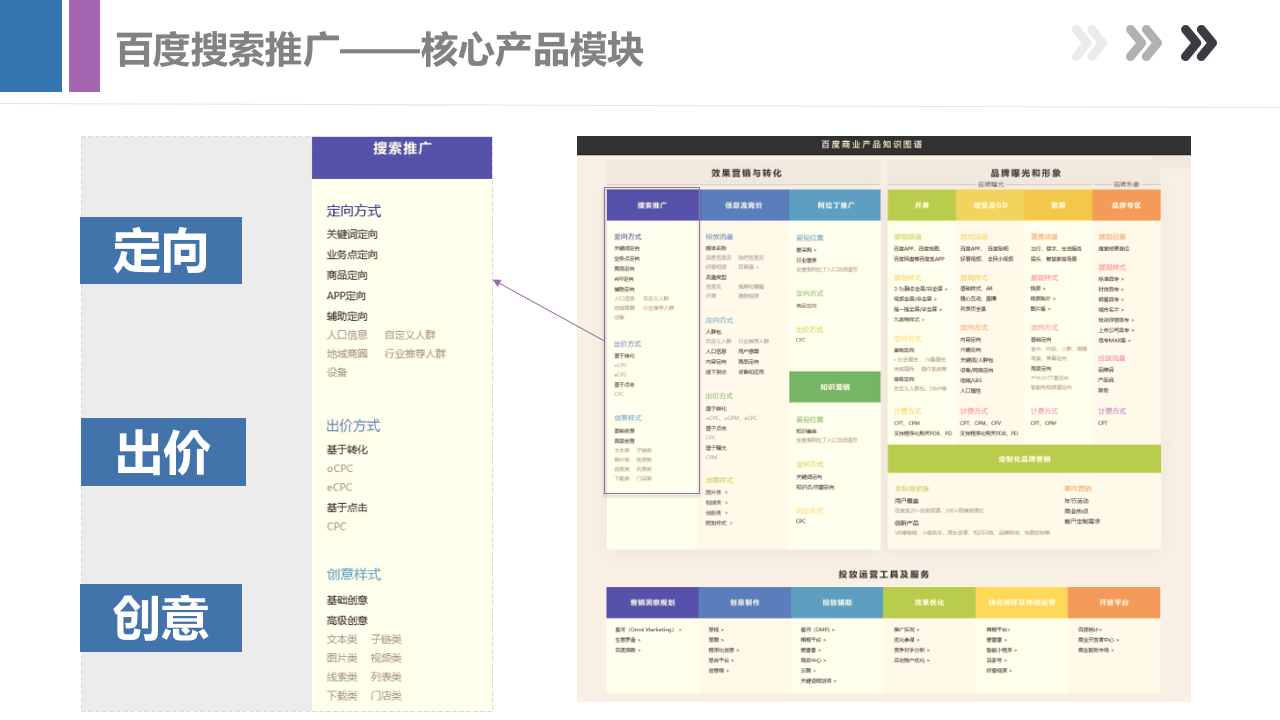Click 定向方式 heading in the enlarged left panel
The width and height of the screenshot is (1280, 720).
354,211
